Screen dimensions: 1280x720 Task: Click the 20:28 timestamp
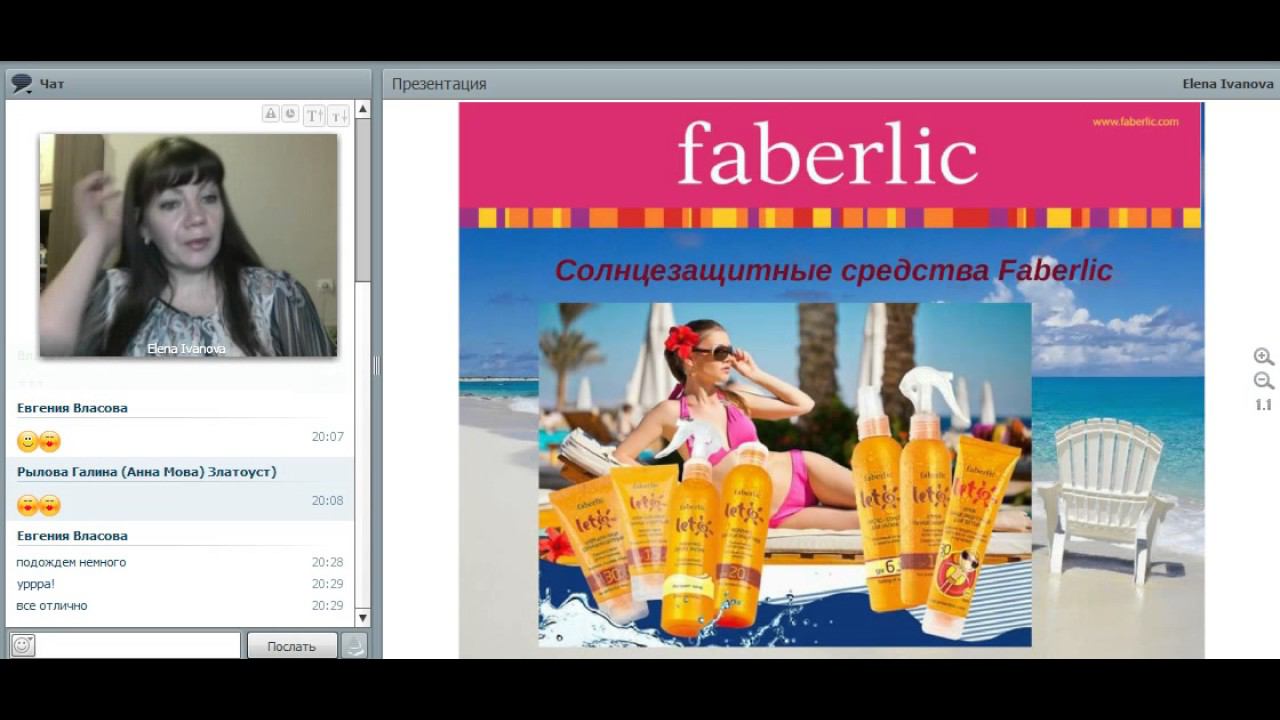click(327, 562)
